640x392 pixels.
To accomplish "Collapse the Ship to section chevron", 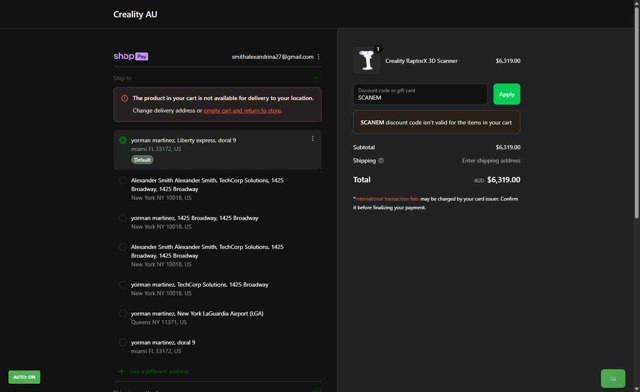I will pos(316,78).
